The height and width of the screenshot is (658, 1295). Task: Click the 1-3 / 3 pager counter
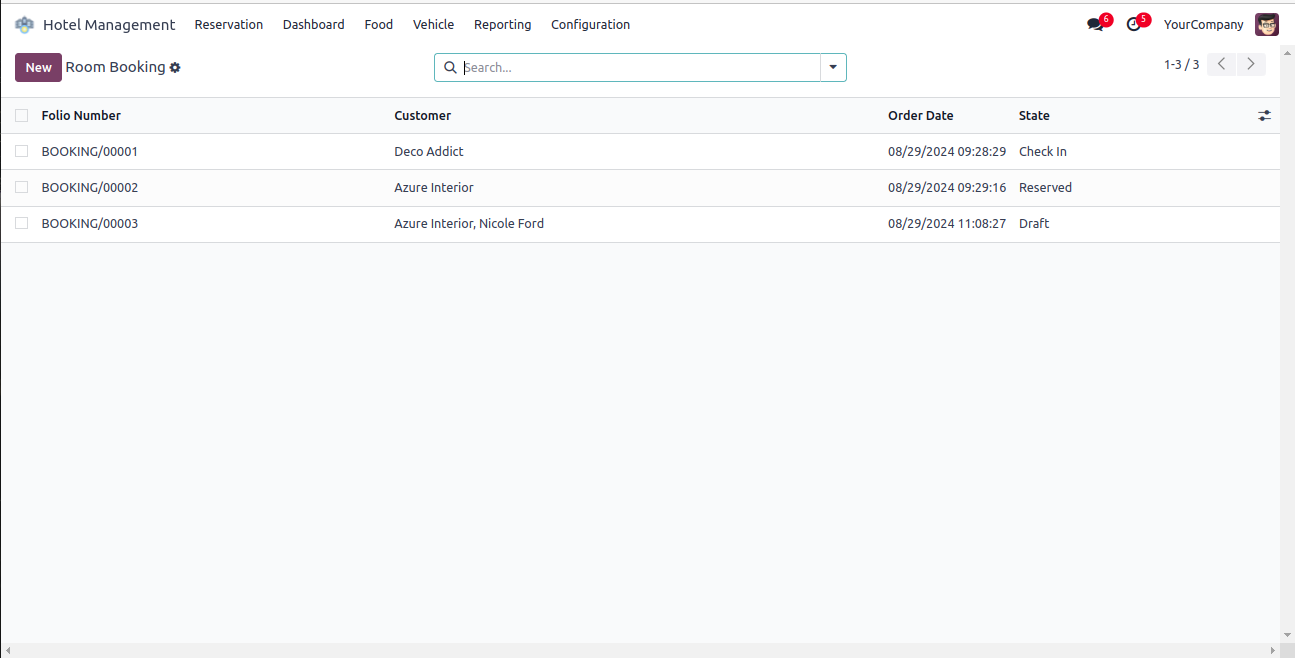pyautogui.click(x=1182, y=65)
